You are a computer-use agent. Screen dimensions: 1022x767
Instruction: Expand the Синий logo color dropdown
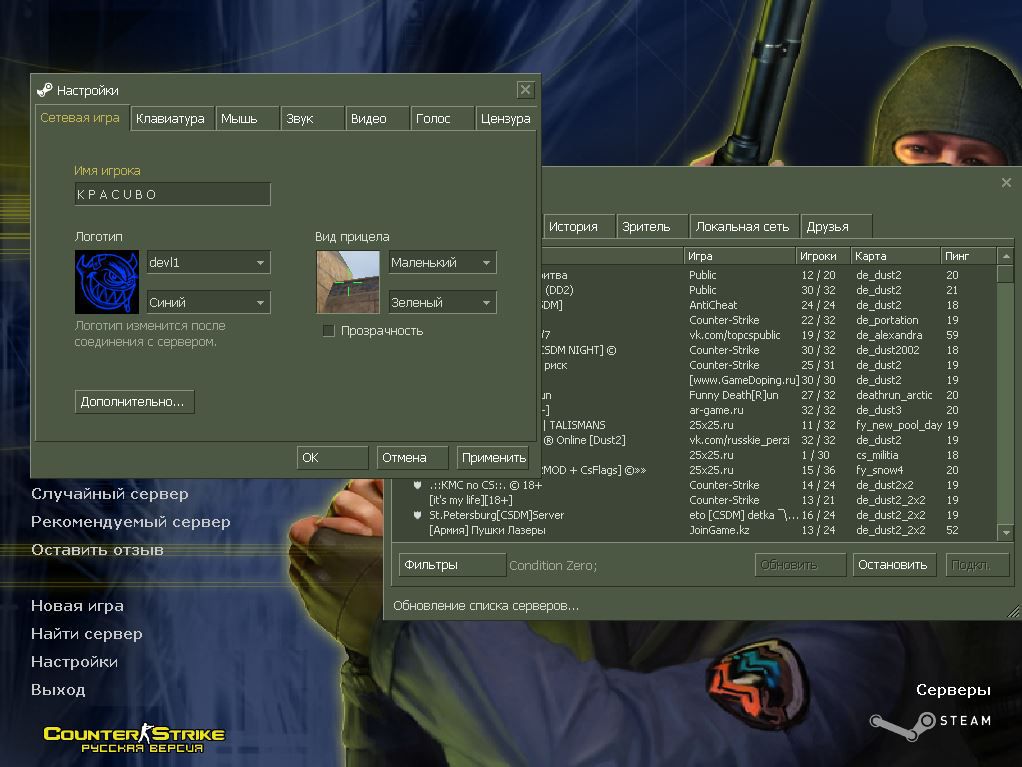pyautogui.click(x=260, y=303)
